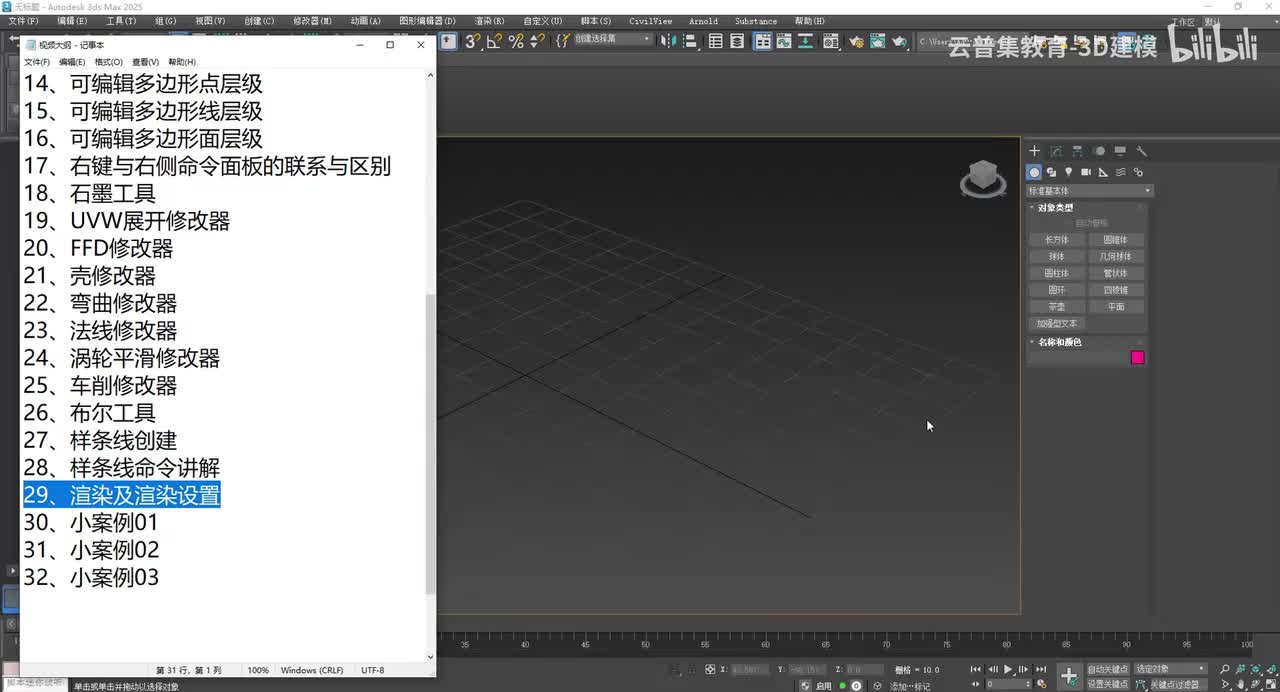The width and height of the screenshot is (1280, 692).
Task: Toggle the Ribbon display icon
Action: click(763, 41)
